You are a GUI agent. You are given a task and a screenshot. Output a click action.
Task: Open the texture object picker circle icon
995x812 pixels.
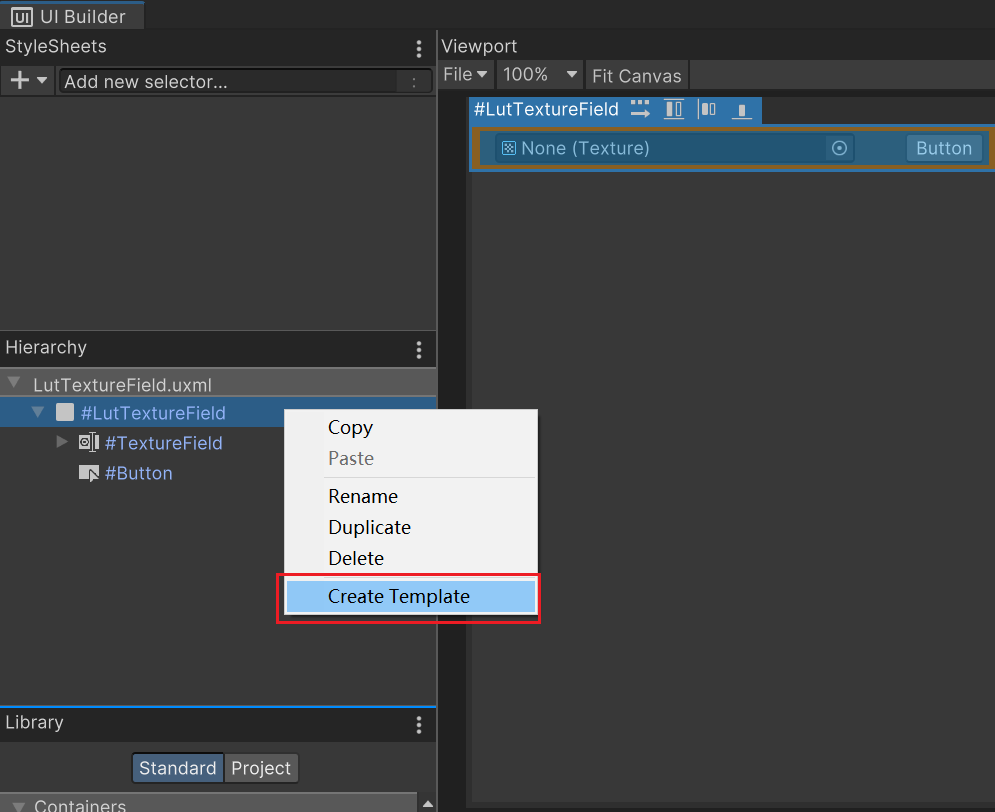839,148
